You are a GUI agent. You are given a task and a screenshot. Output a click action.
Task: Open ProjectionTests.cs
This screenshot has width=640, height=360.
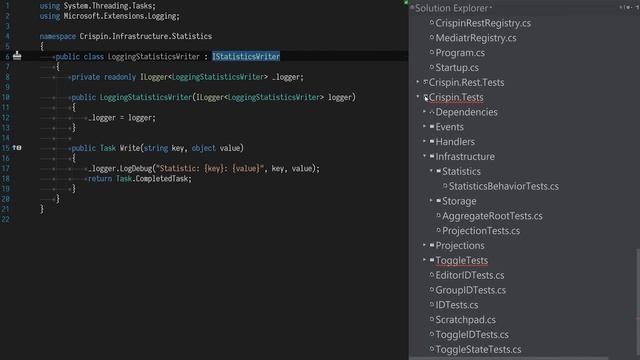[x=481, y=231]
